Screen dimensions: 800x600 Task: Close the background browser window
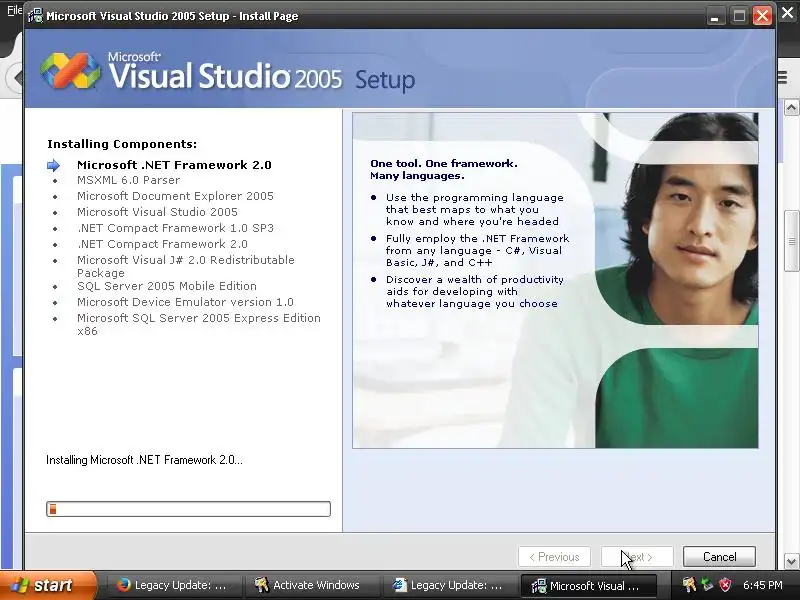[x=788, y=12]
